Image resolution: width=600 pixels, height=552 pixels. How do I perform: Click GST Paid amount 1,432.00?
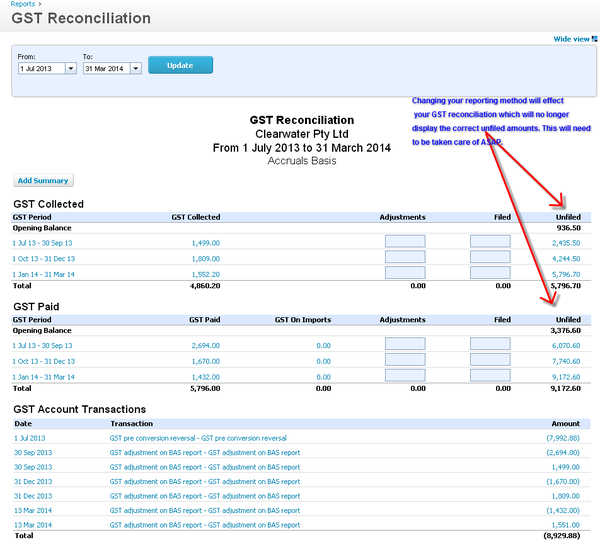coord(206,376)
